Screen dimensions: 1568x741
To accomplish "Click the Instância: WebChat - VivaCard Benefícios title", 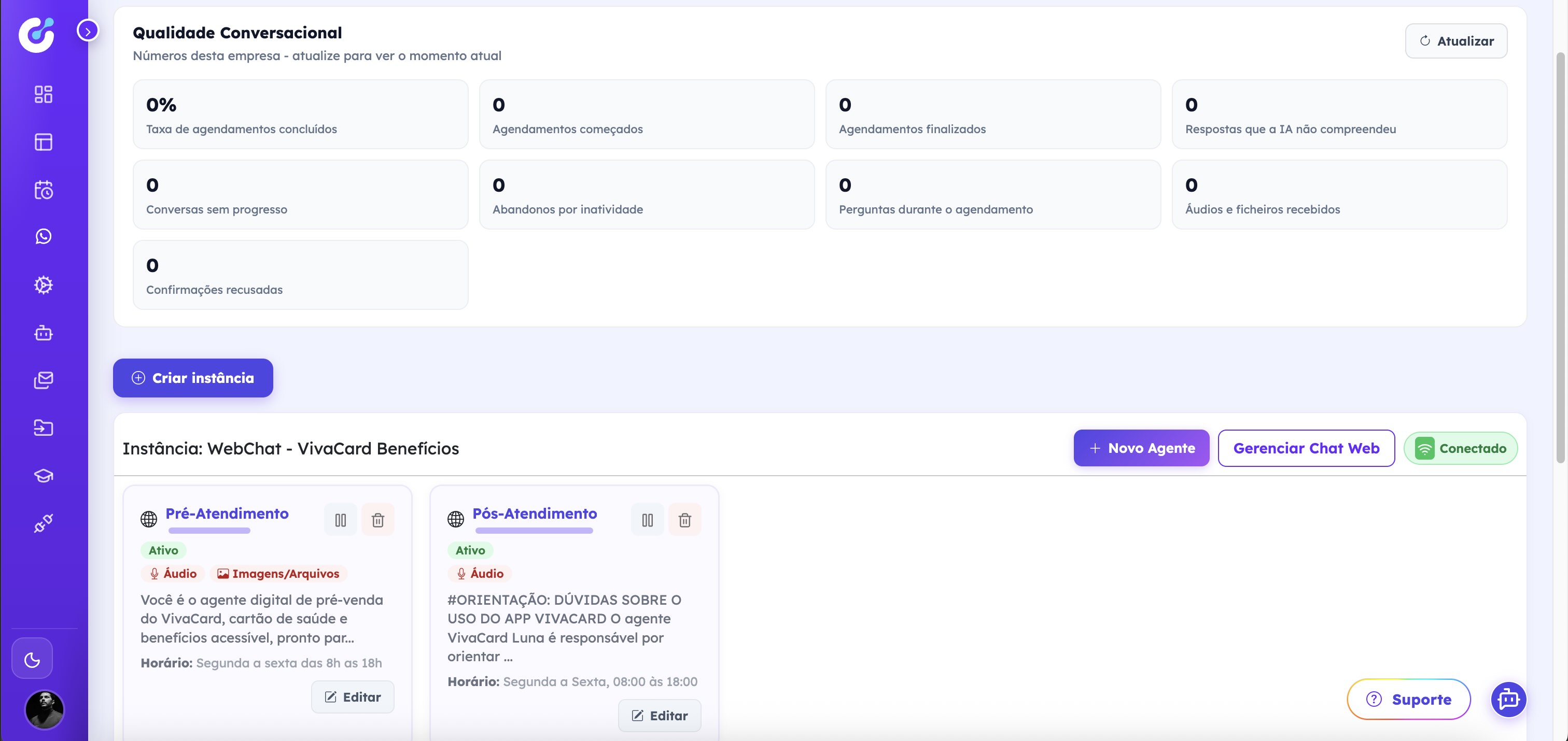I will (x=291, y=448).
